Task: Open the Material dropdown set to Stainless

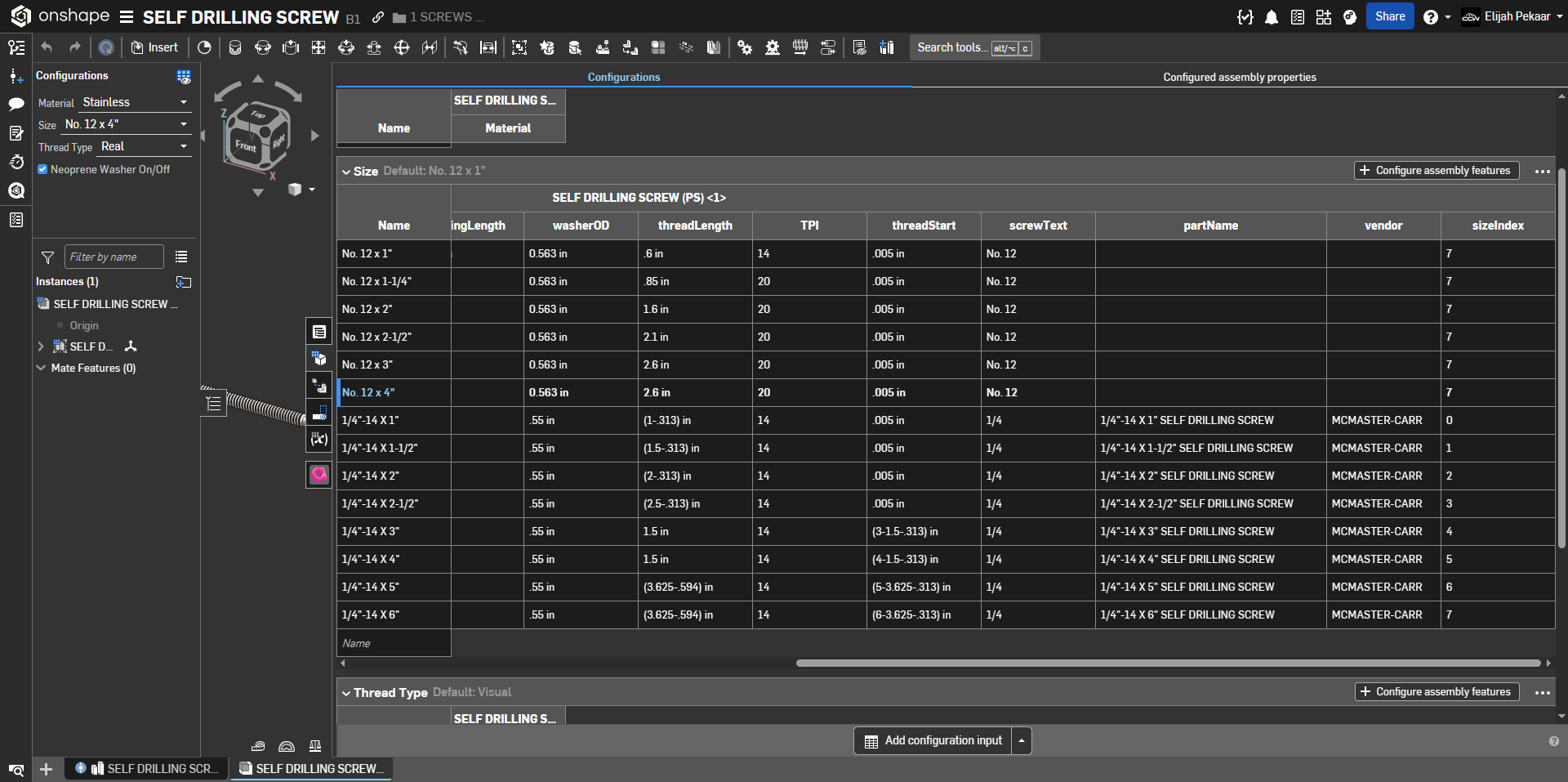Action: click(135, 102)
